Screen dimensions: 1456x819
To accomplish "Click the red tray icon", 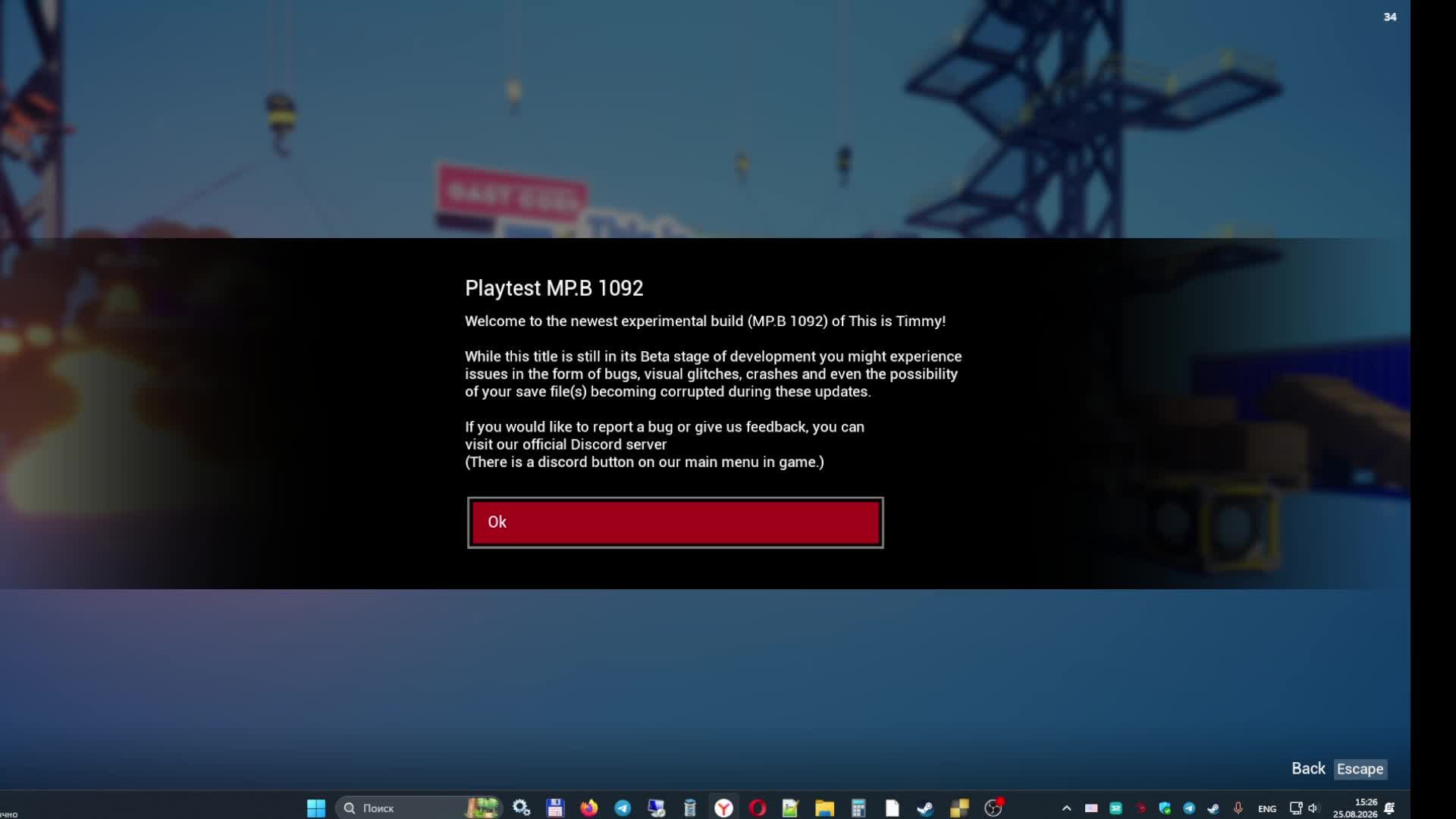I will (1141, 808).
